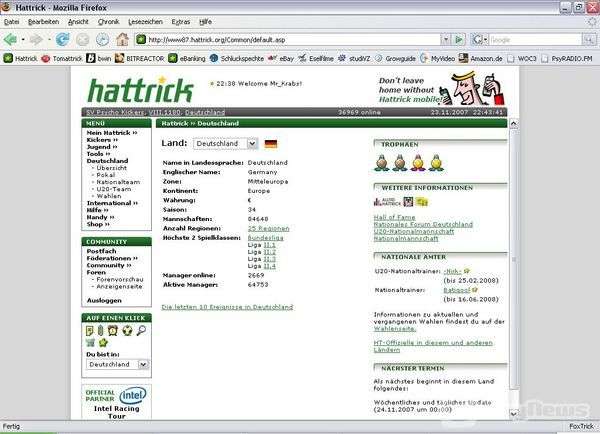The width and height of the screenshot is (600, 434).
Task: Click the page scrollbar down arrow
Action: tap(514, 413)
